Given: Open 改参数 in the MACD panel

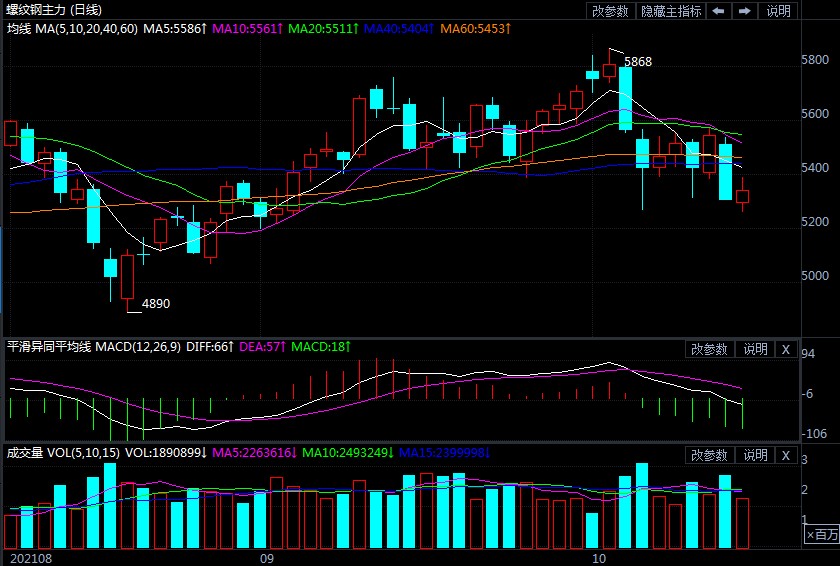Looking at the screenshot, I should [x=709, y=349].
